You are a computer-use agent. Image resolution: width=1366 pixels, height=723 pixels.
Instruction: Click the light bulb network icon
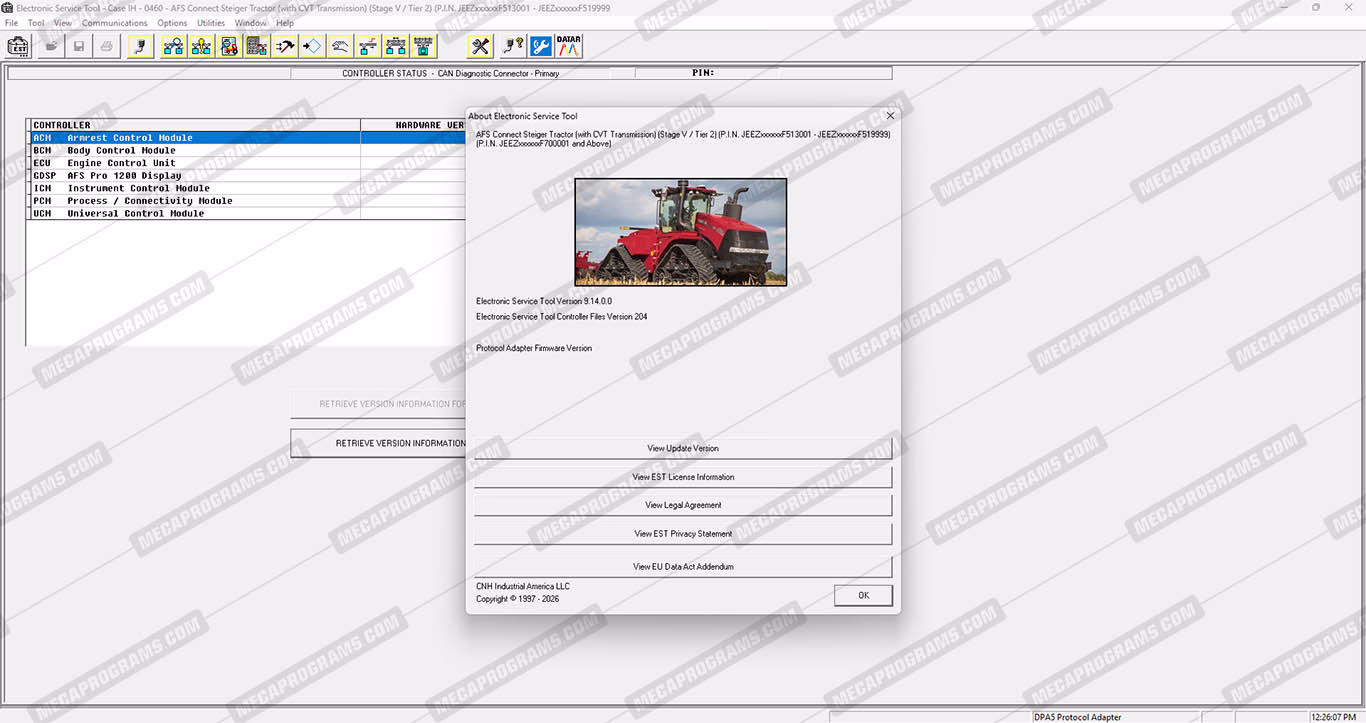tap(201, 46)
